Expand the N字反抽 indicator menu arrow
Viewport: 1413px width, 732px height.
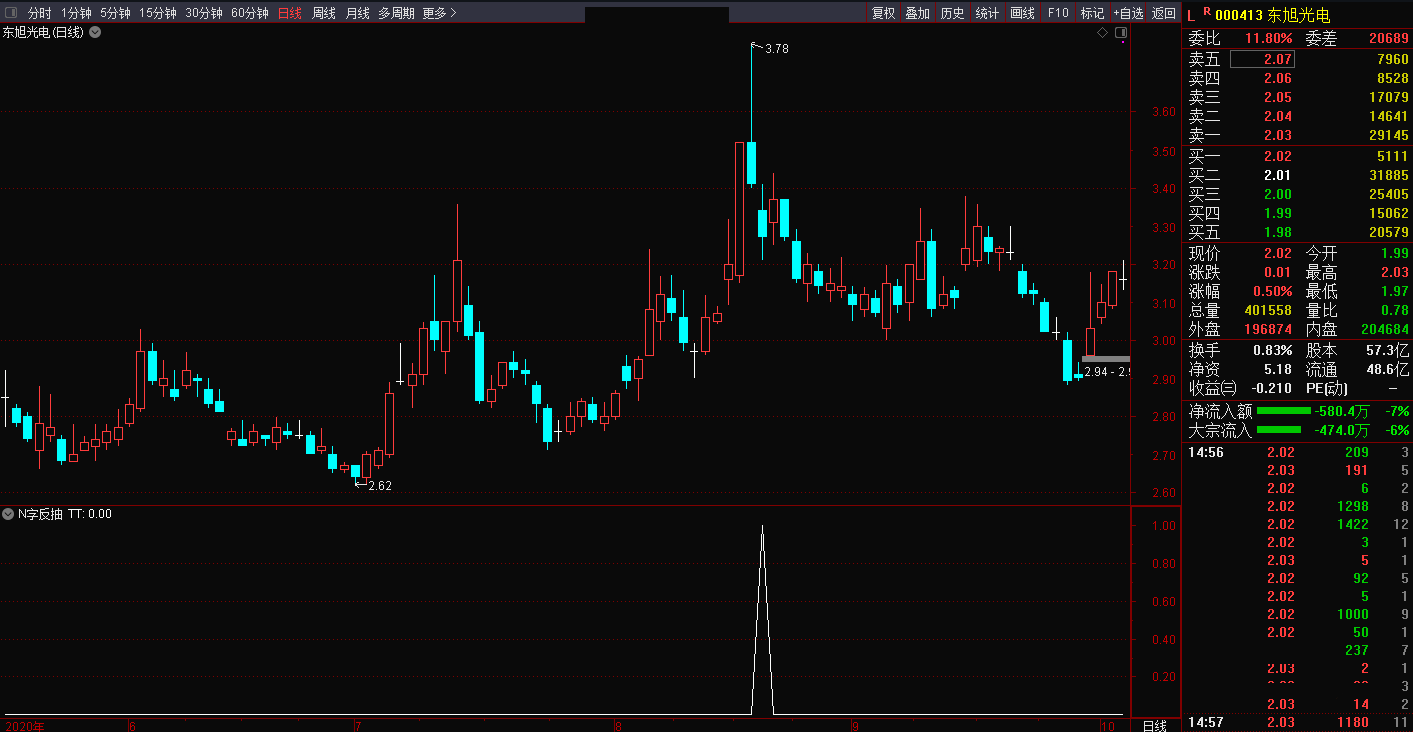(9, 514)
